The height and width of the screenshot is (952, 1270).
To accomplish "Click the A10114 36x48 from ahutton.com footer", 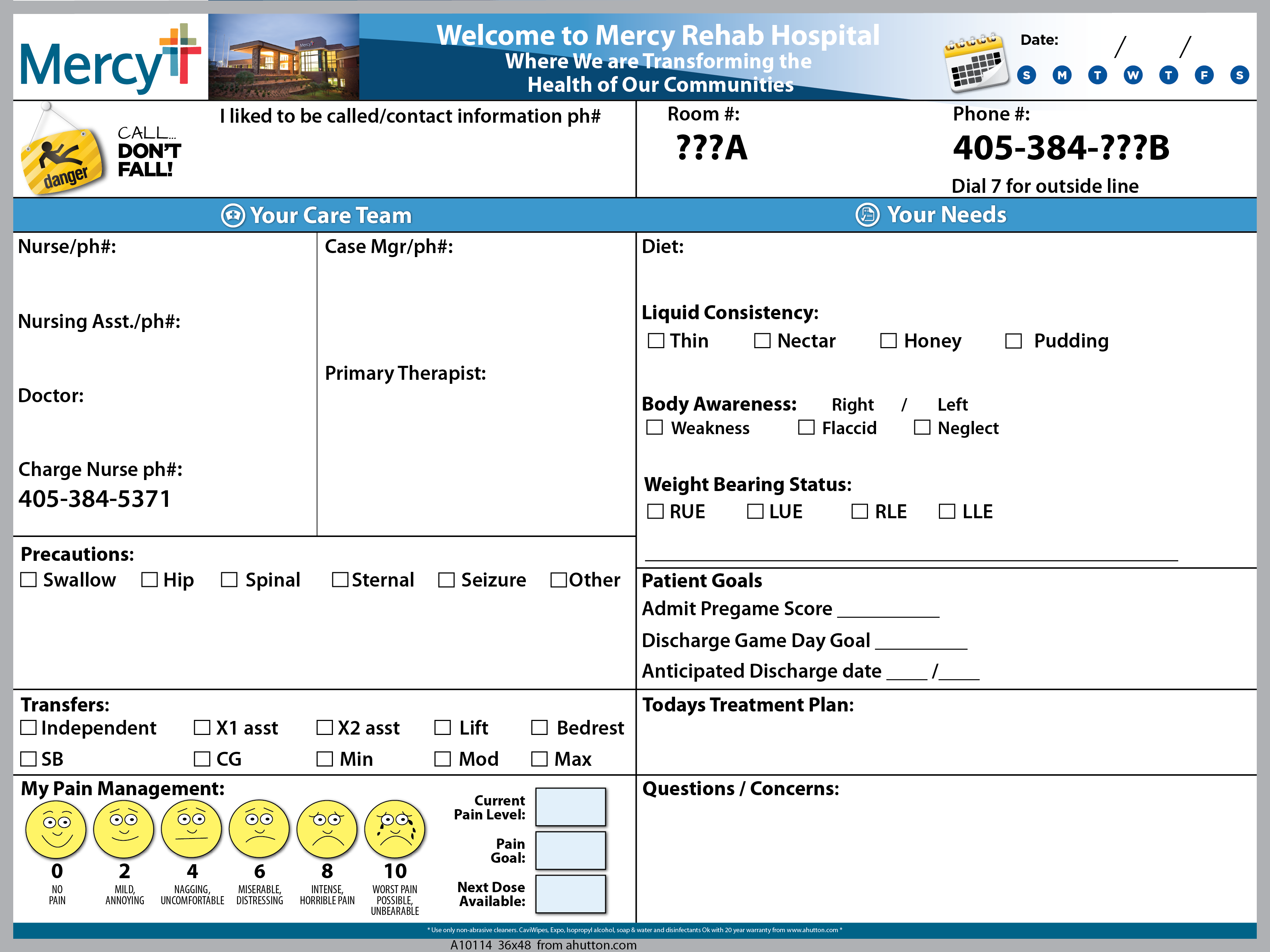I will click(543, 945).
